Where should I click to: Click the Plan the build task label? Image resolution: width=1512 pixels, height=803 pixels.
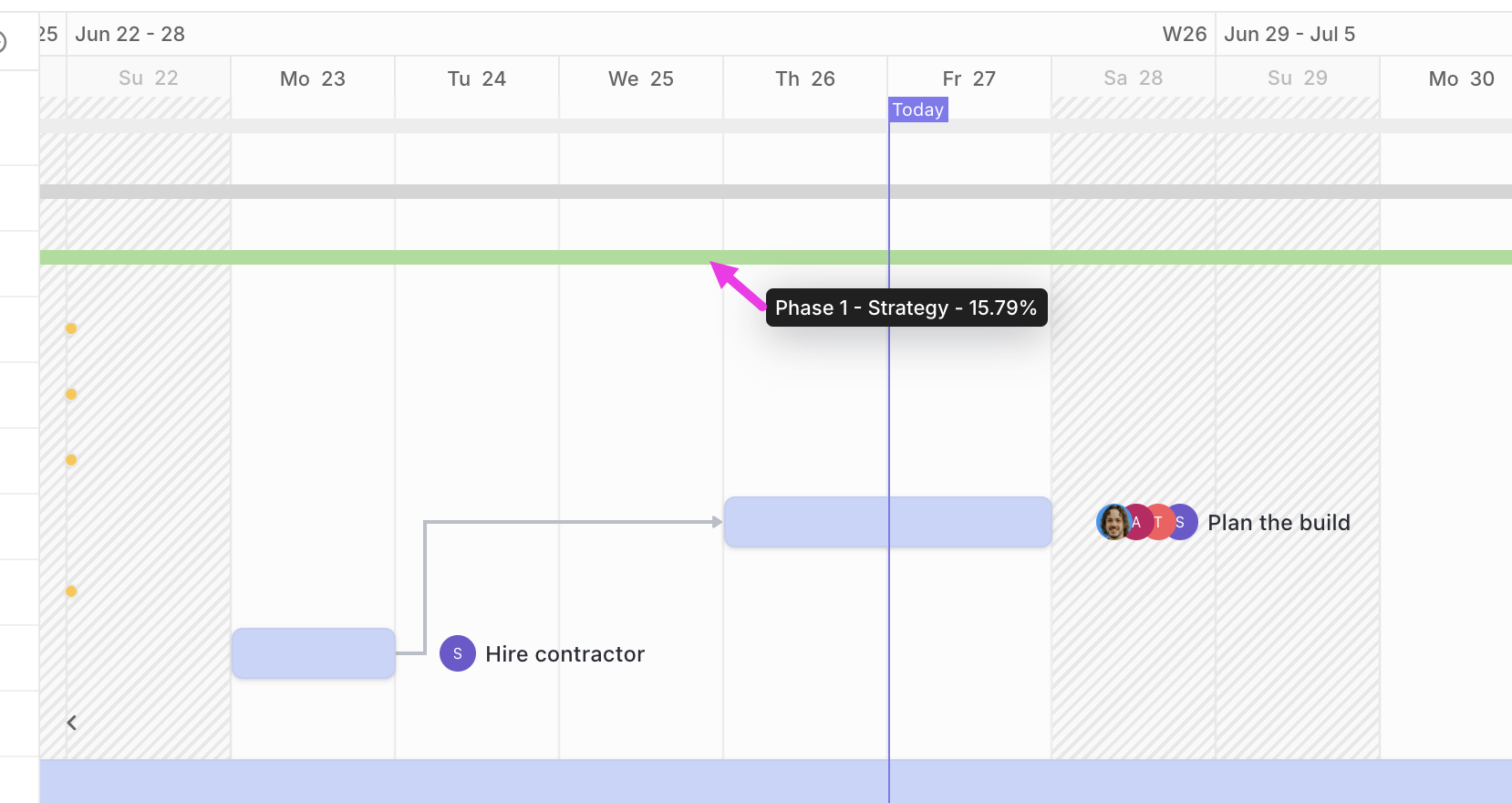pos(1279,522)
